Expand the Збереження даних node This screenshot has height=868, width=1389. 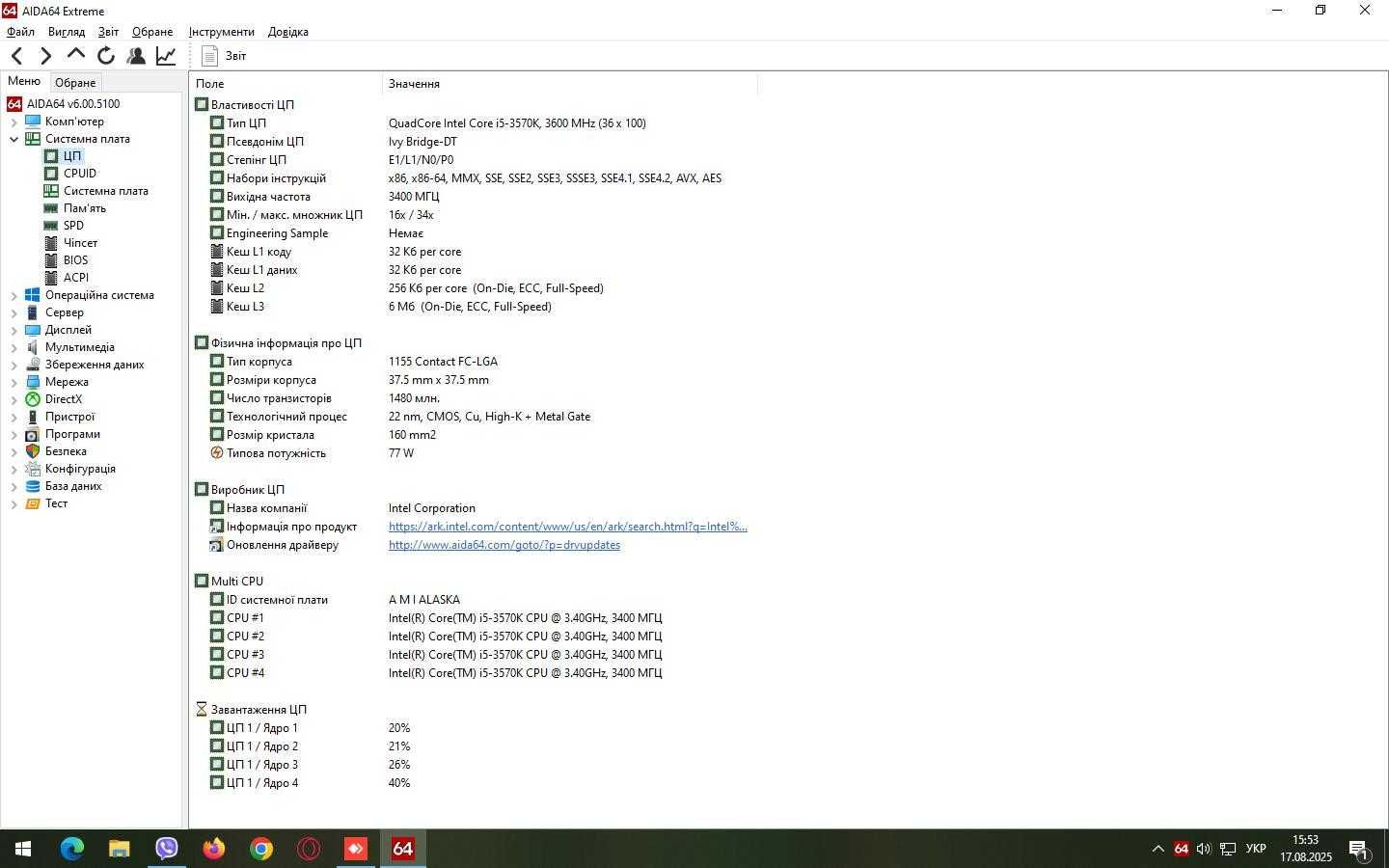(14, 365)
